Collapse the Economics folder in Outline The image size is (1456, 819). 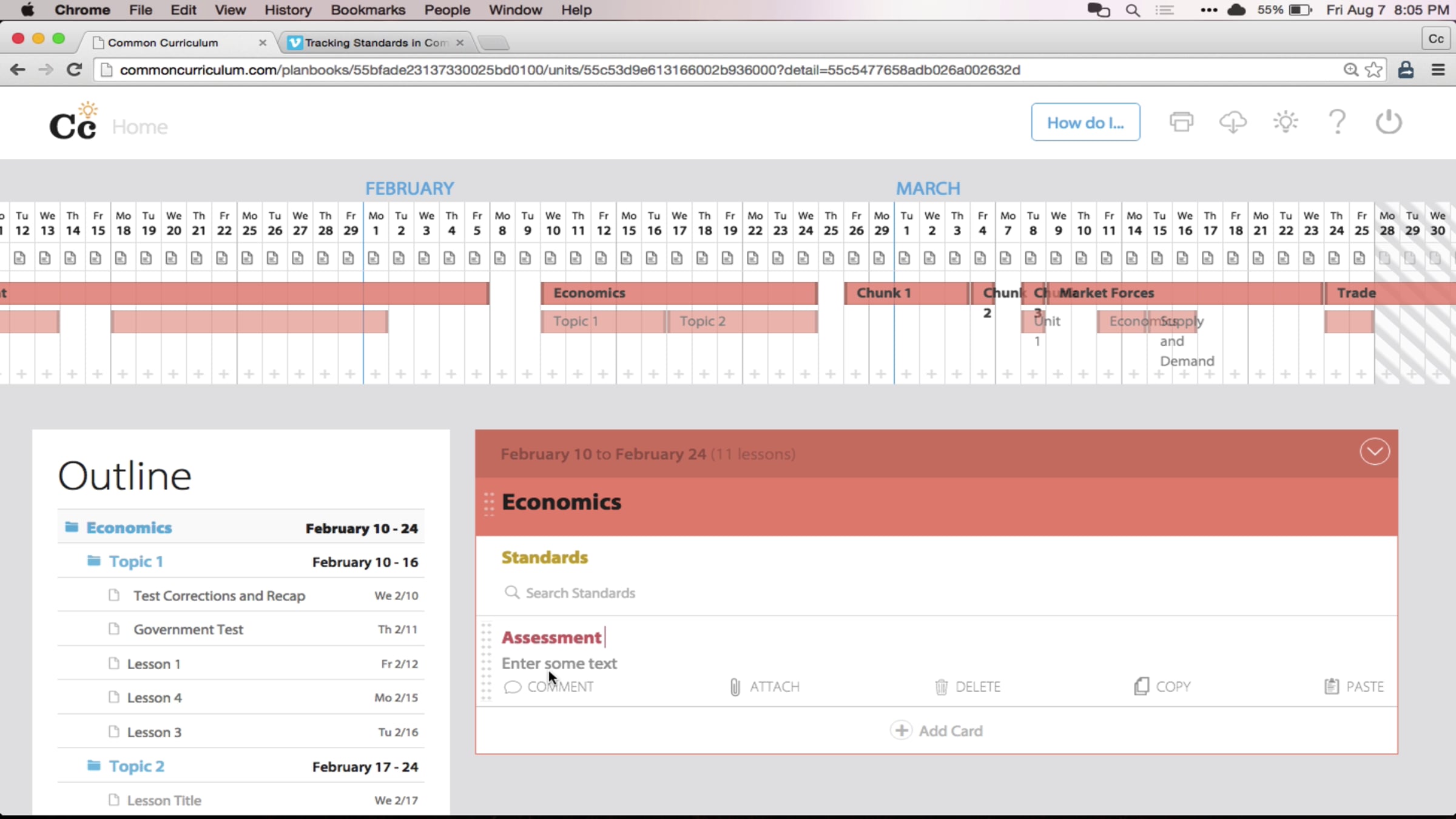(72, 527)
